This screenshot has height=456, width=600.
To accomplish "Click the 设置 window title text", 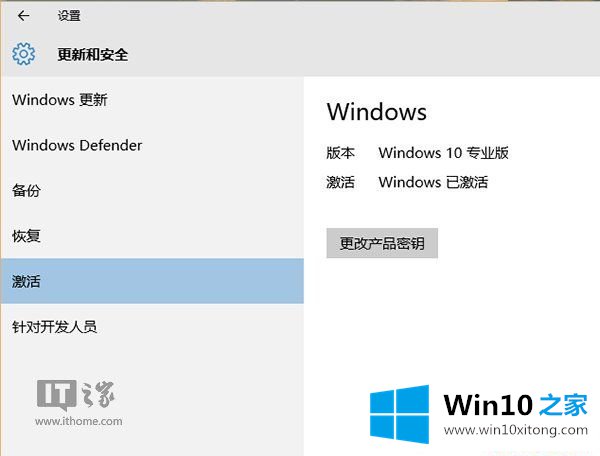I will 69,16.
